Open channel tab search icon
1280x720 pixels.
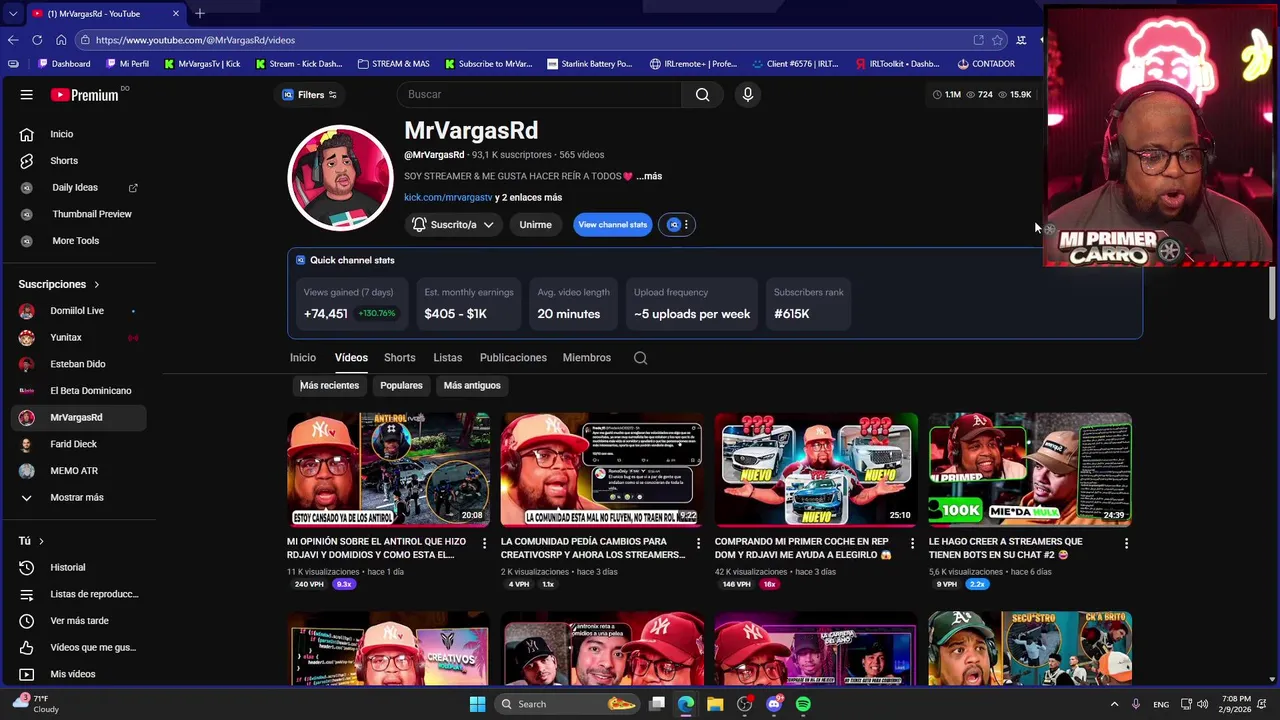640,358
